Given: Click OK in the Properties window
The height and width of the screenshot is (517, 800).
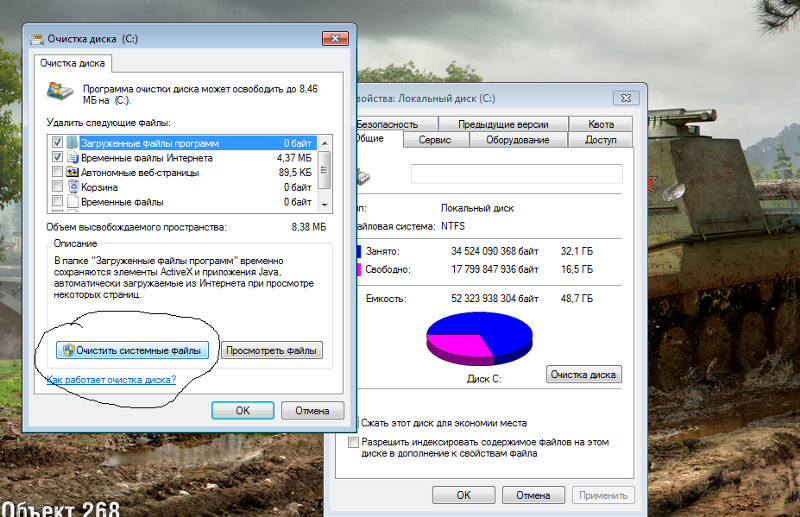Looking at the screenshot, I should pos(464,495).
